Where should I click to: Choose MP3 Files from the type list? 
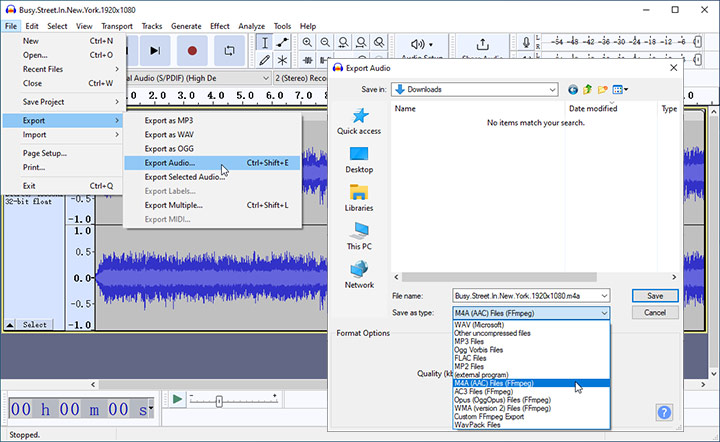475,340
